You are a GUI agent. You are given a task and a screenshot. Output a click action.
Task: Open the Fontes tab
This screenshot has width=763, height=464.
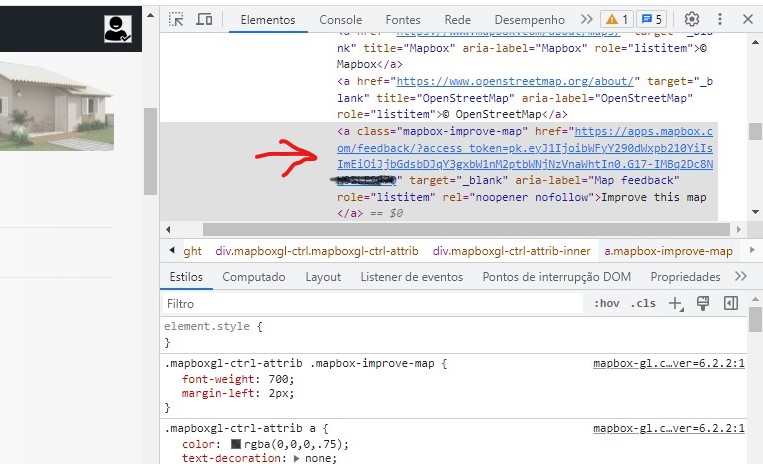point(402,20)
